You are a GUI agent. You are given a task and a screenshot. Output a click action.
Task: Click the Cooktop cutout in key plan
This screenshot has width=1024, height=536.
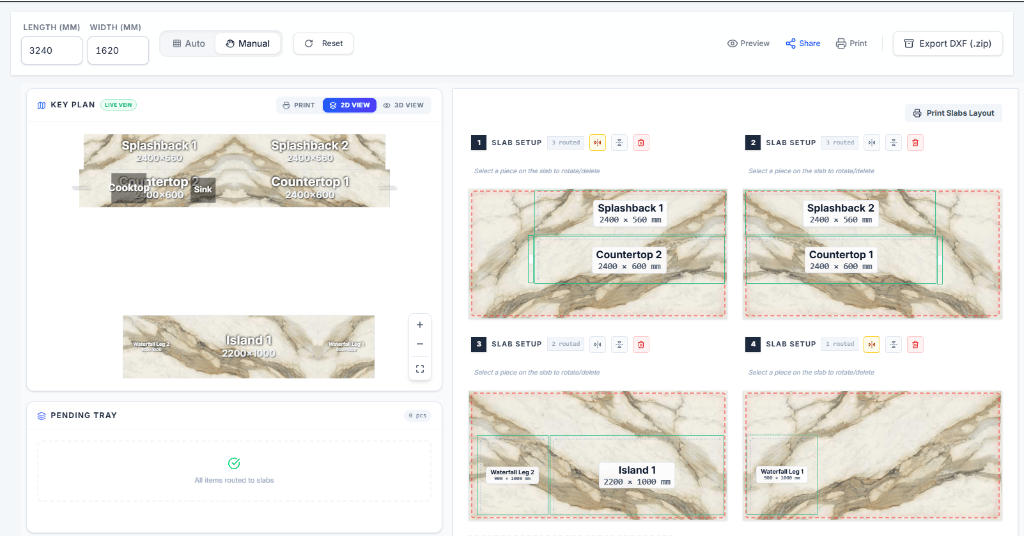pos(129,188)
